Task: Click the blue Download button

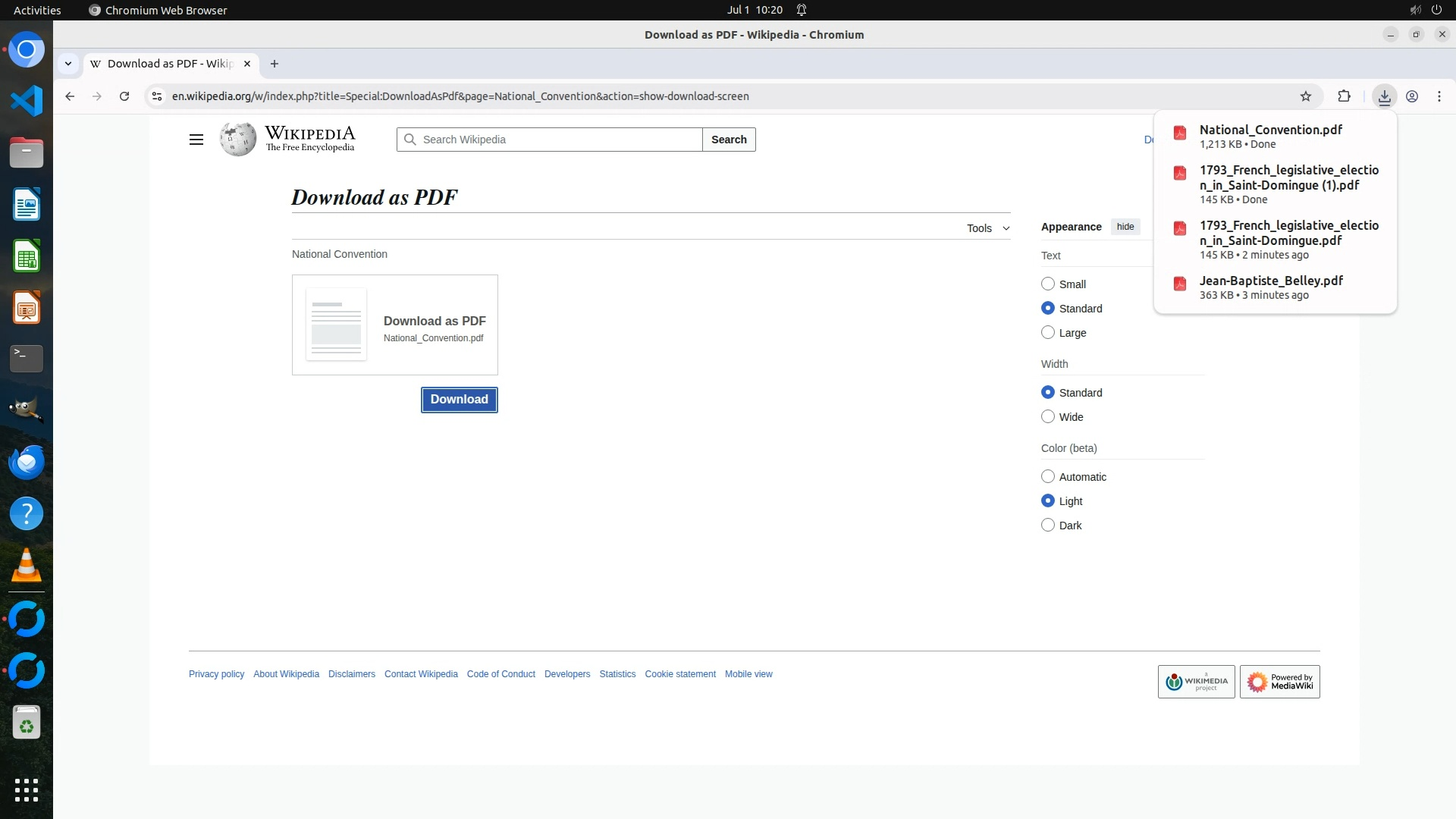Action: point(459,400)
